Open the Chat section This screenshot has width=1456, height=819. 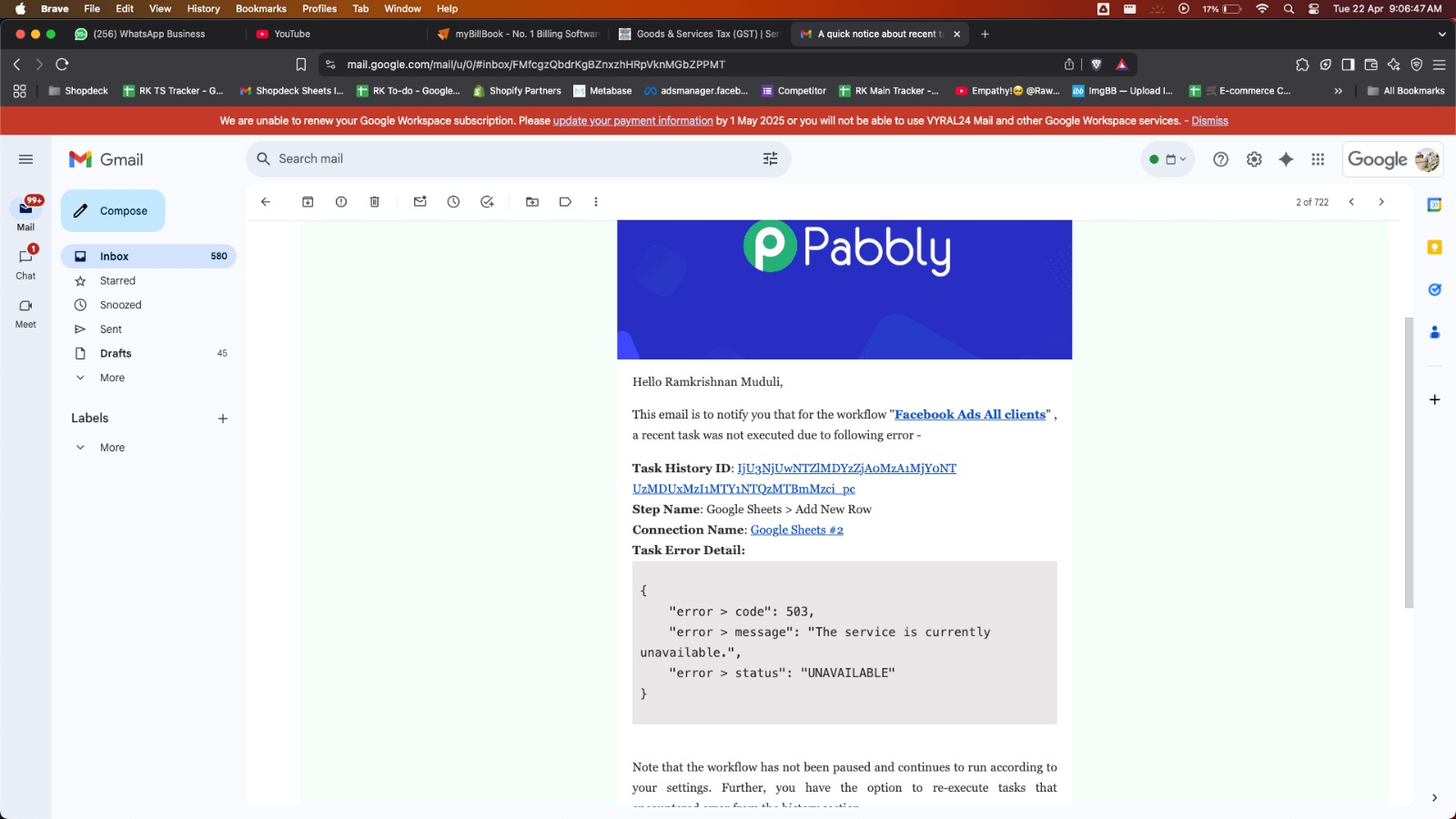coord(25,264)
